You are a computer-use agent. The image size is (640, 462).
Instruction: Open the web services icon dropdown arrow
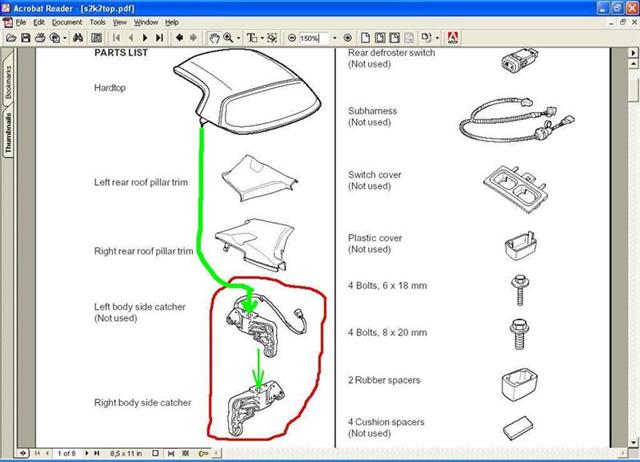65,38
